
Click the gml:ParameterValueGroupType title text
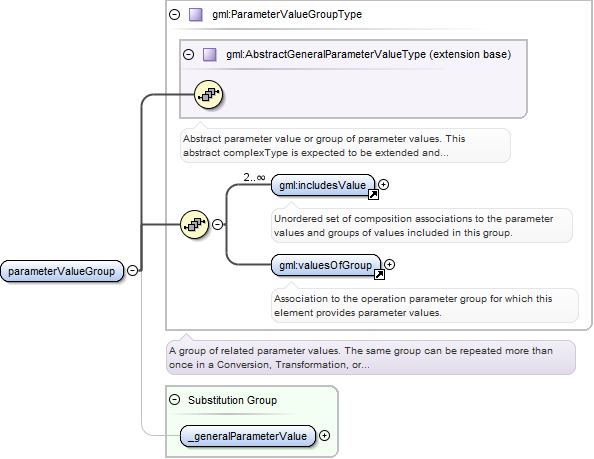287,14
